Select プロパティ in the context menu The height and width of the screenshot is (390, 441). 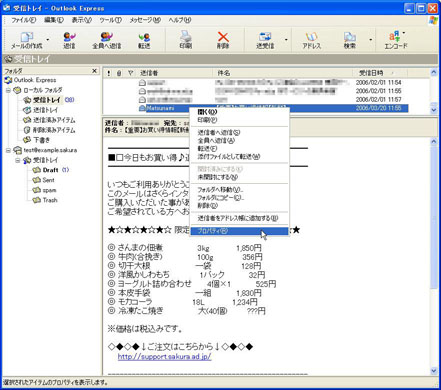click(x=239, y=231)
